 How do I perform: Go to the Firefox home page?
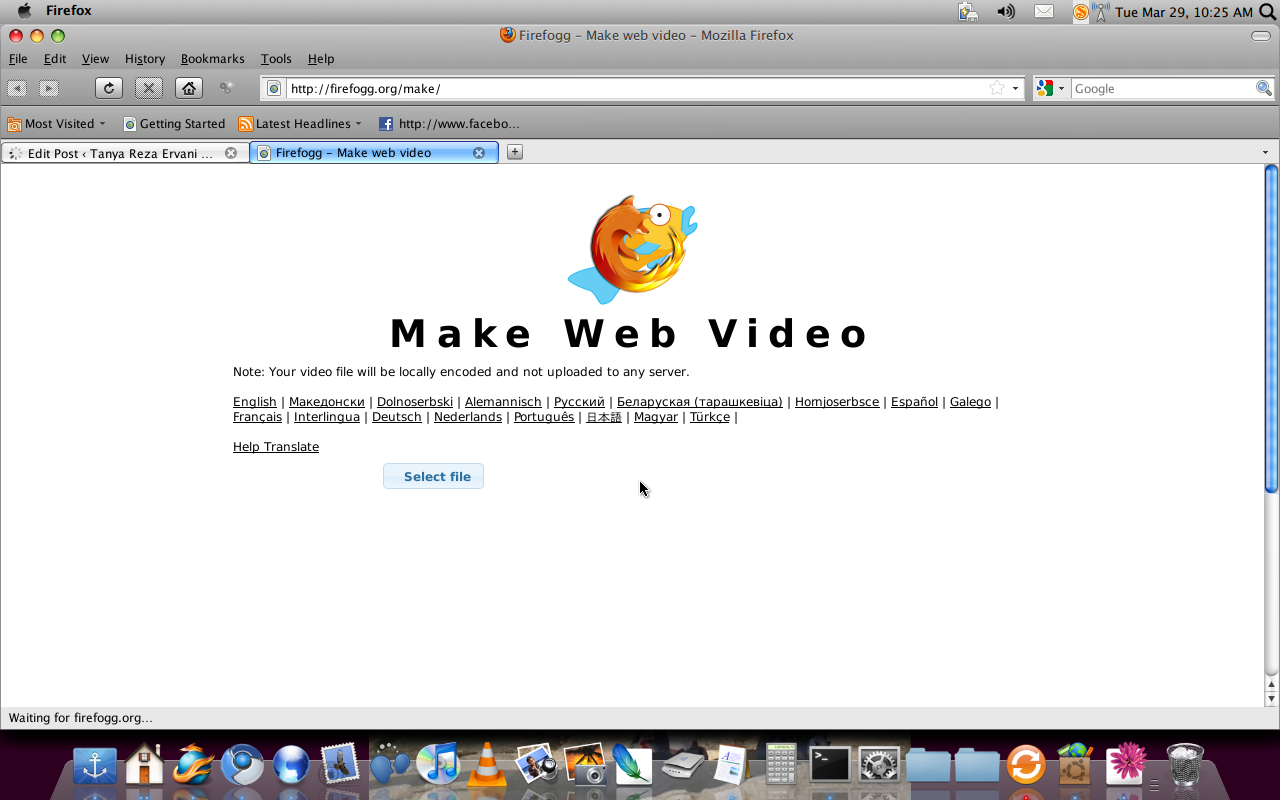point(189,88)
